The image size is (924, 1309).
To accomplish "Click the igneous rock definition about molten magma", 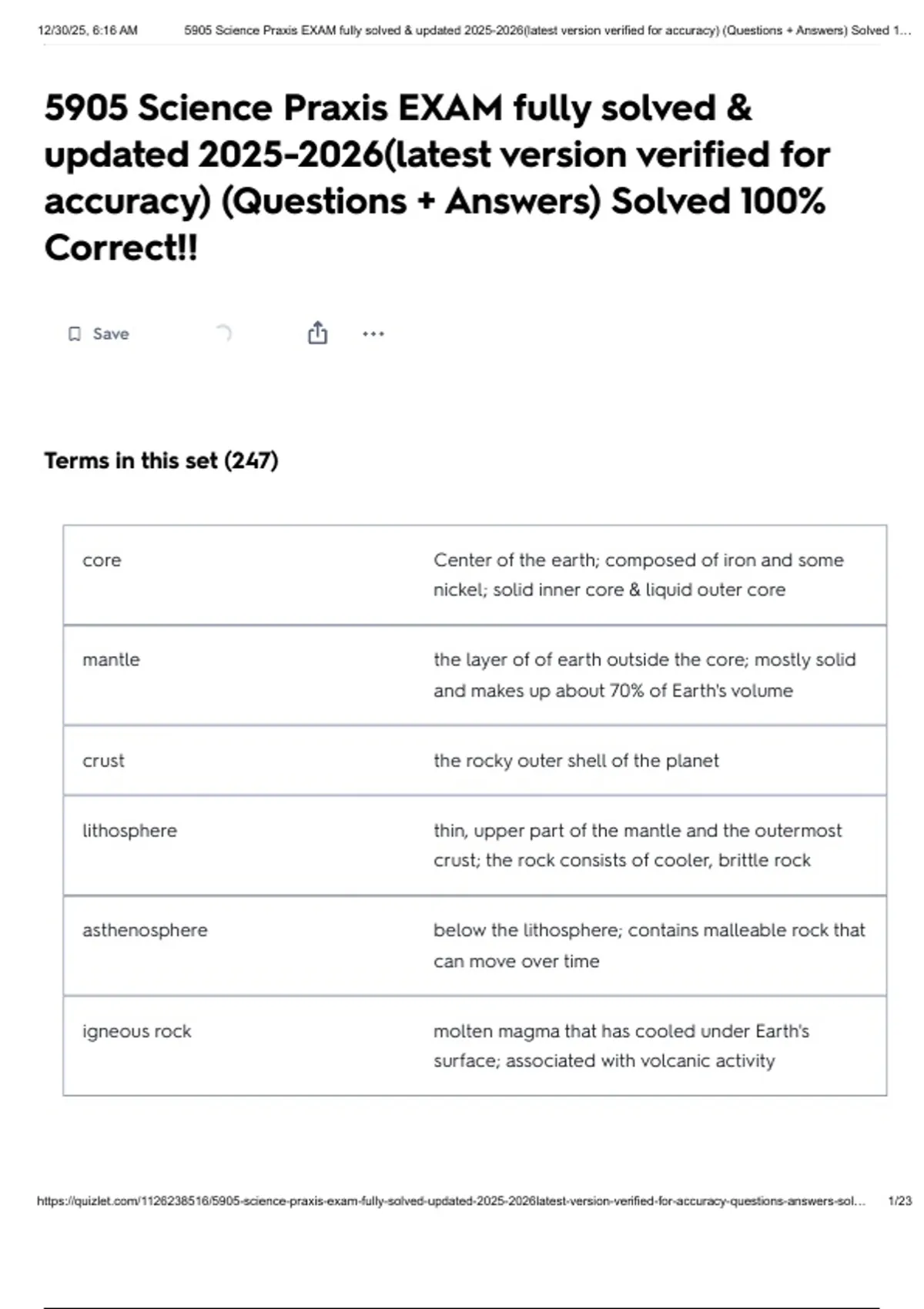I will (x=621, y=1046).
